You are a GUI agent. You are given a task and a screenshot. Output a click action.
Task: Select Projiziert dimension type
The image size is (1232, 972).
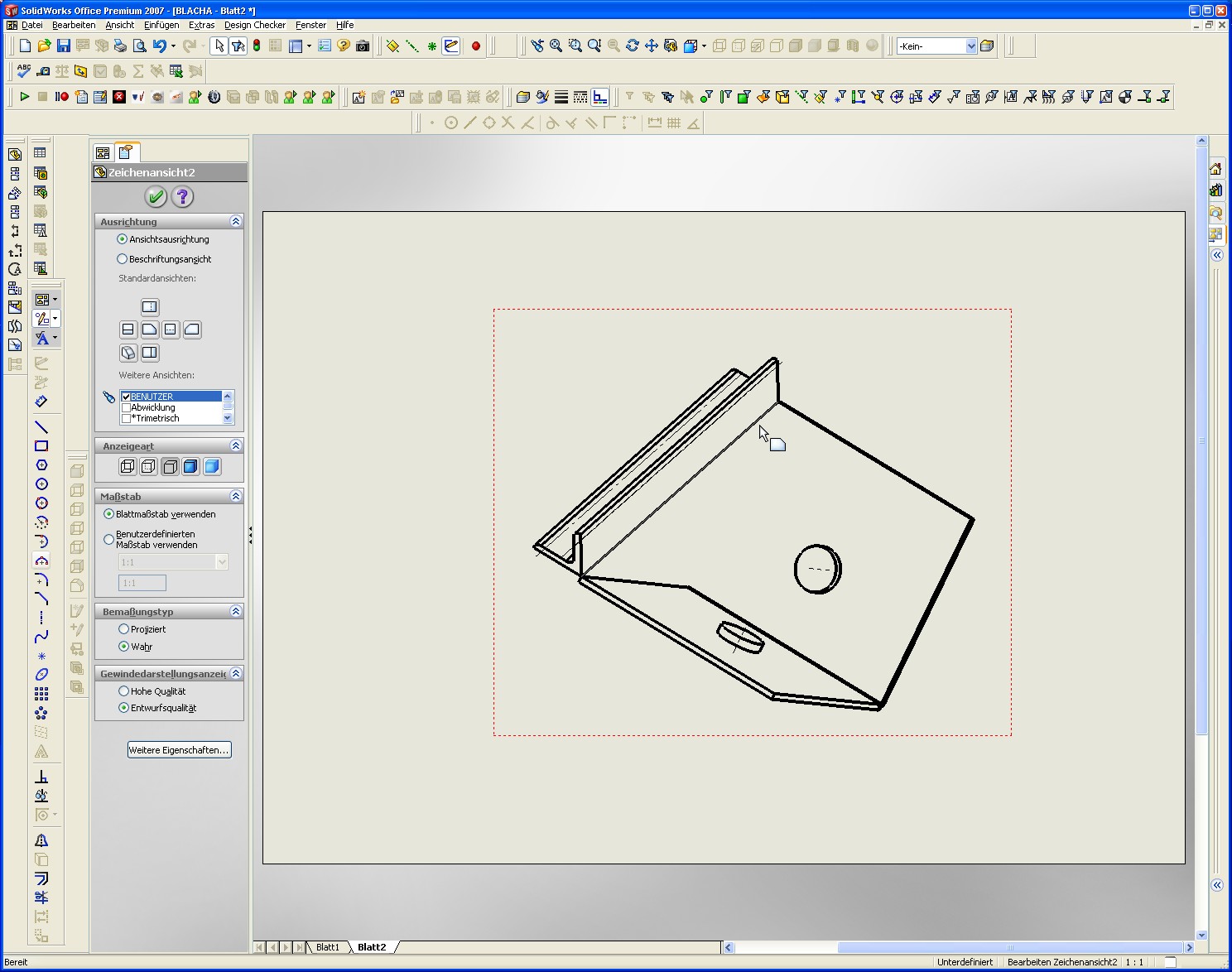124,629
